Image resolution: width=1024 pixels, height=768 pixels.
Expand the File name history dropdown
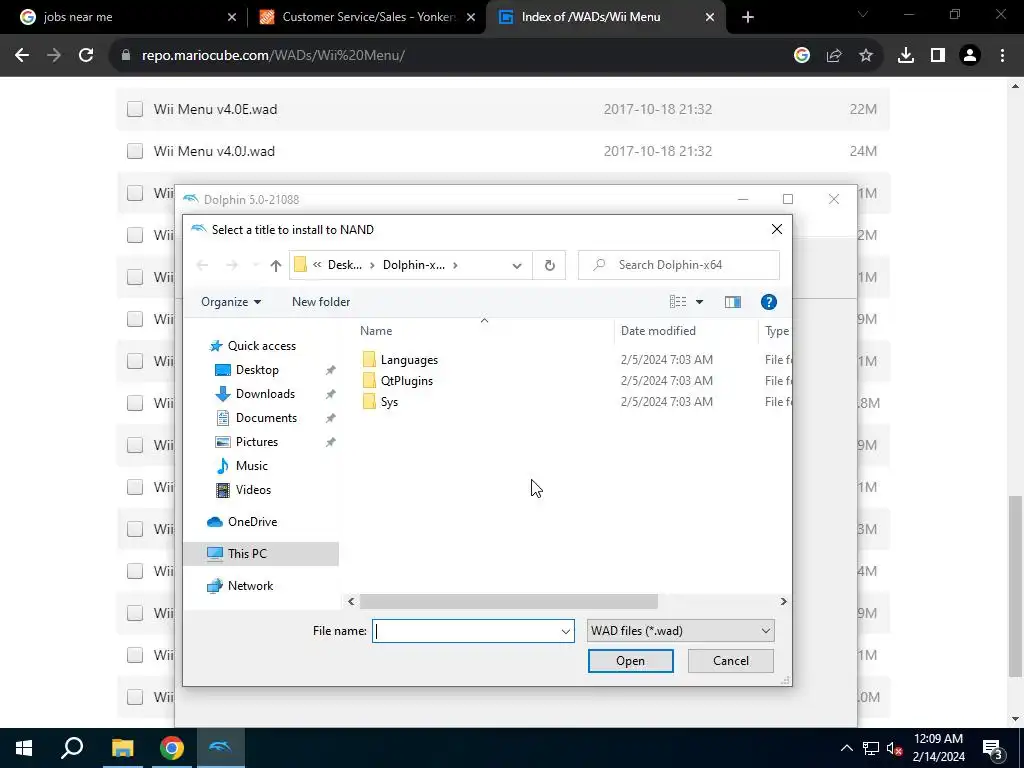coord(566,631)
